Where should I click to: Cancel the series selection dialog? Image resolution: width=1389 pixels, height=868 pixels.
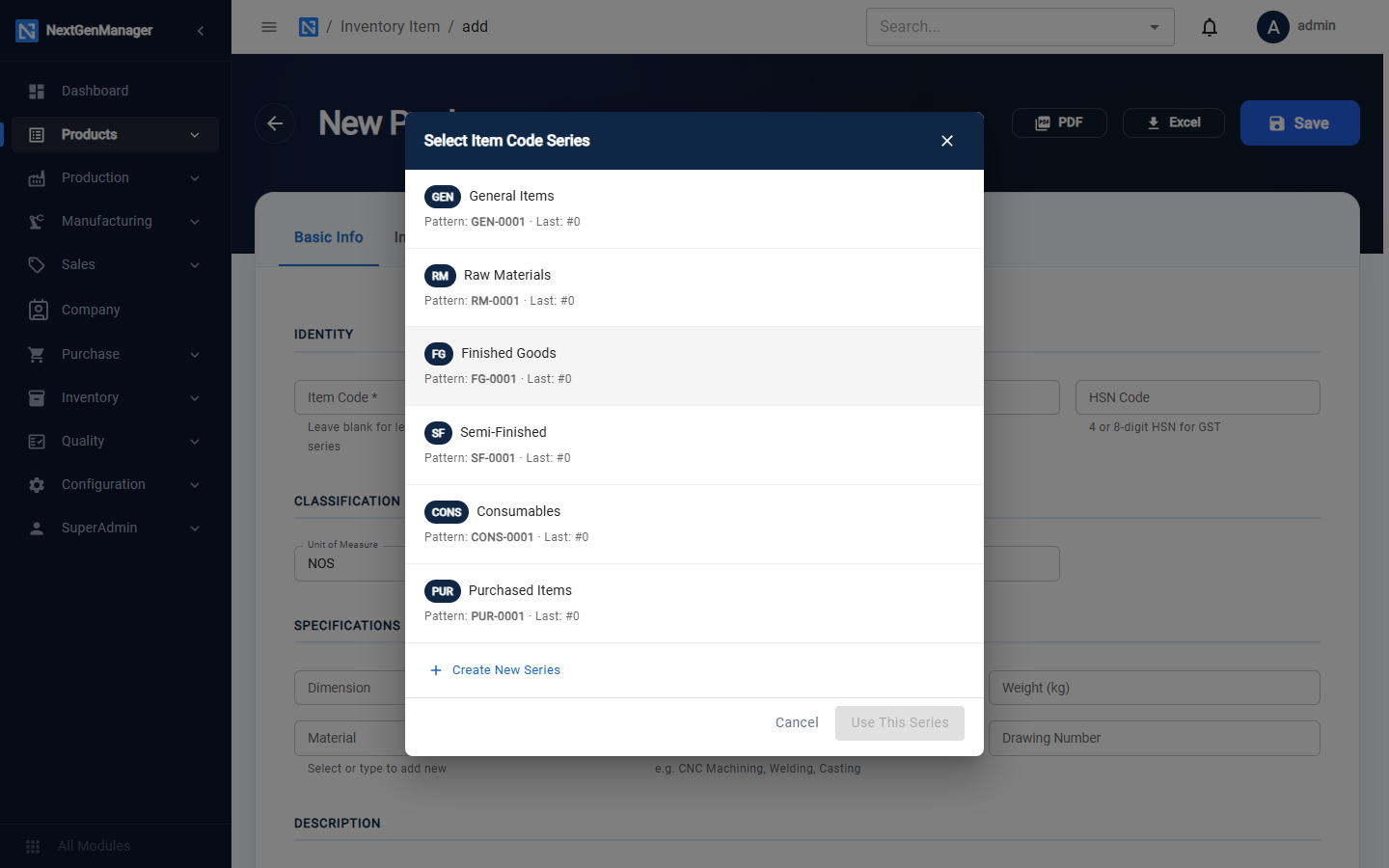pyautogui.click(x=797, y=722)
